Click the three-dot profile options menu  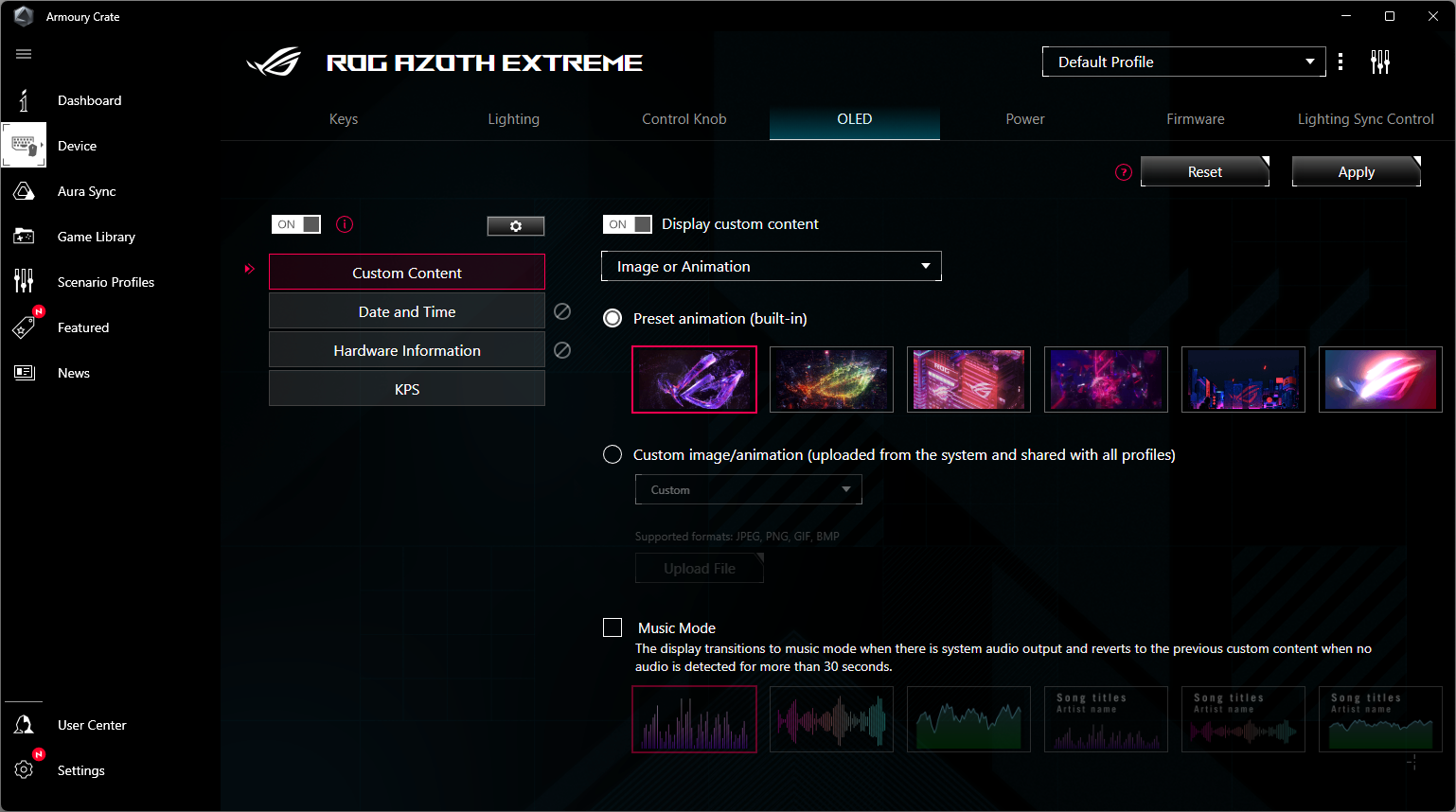click(x=1341, y=62)
